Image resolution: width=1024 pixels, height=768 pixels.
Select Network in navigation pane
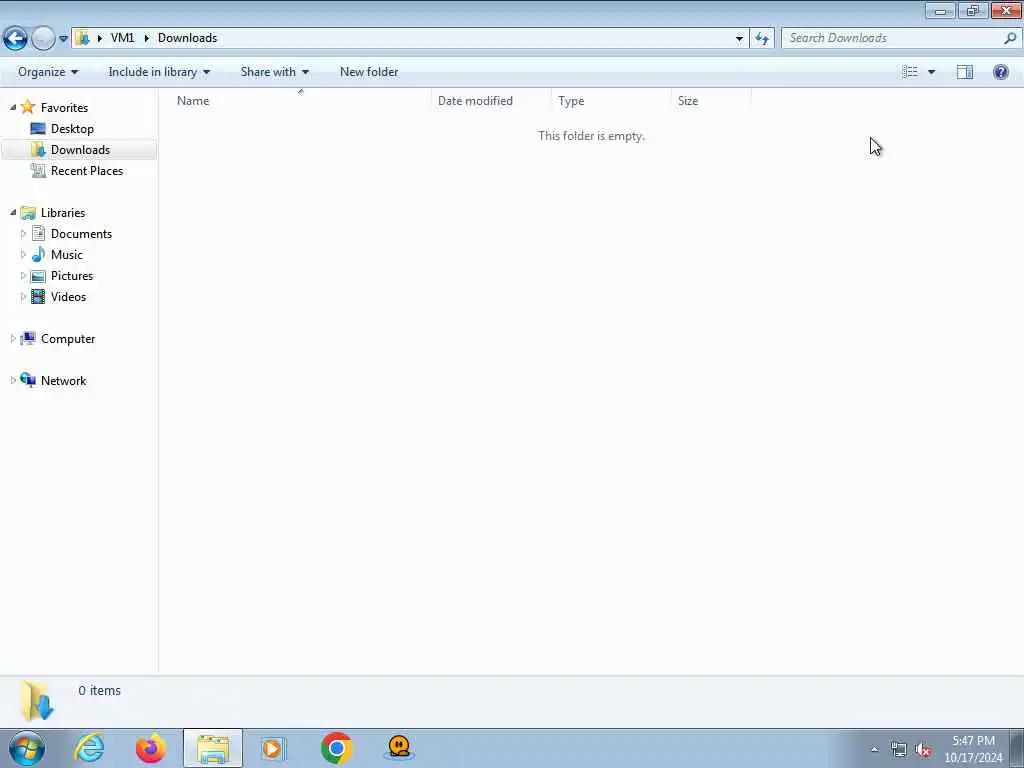pos(63,381)
